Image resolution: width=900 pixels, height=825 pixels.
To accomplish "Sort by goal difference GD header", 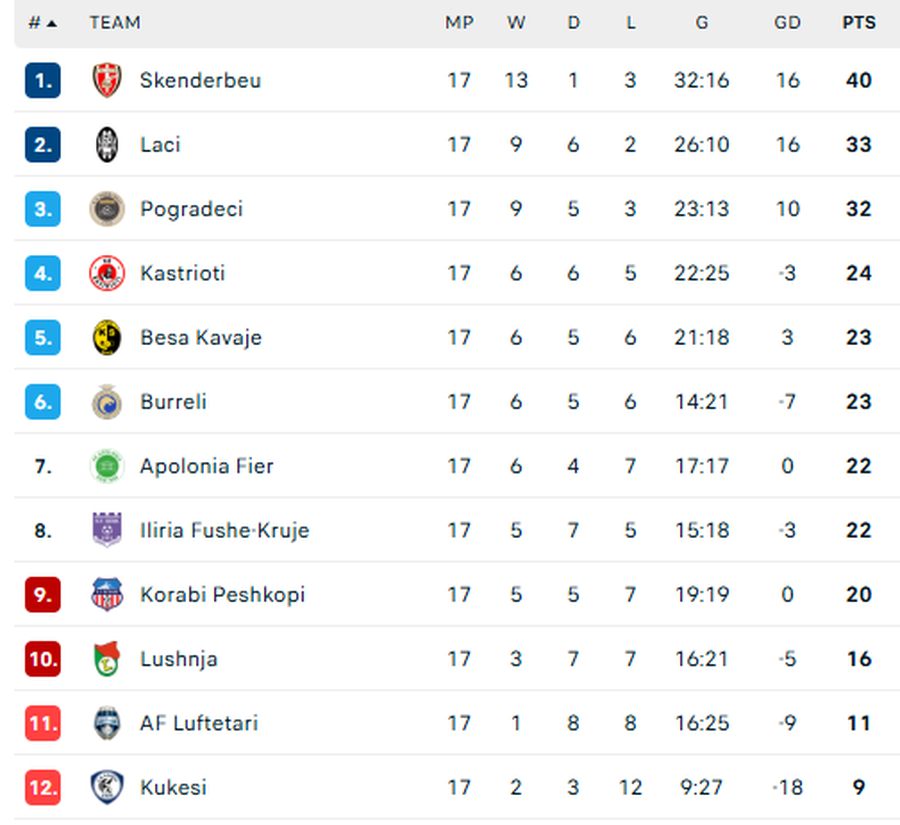I will [x=787, y=22].
